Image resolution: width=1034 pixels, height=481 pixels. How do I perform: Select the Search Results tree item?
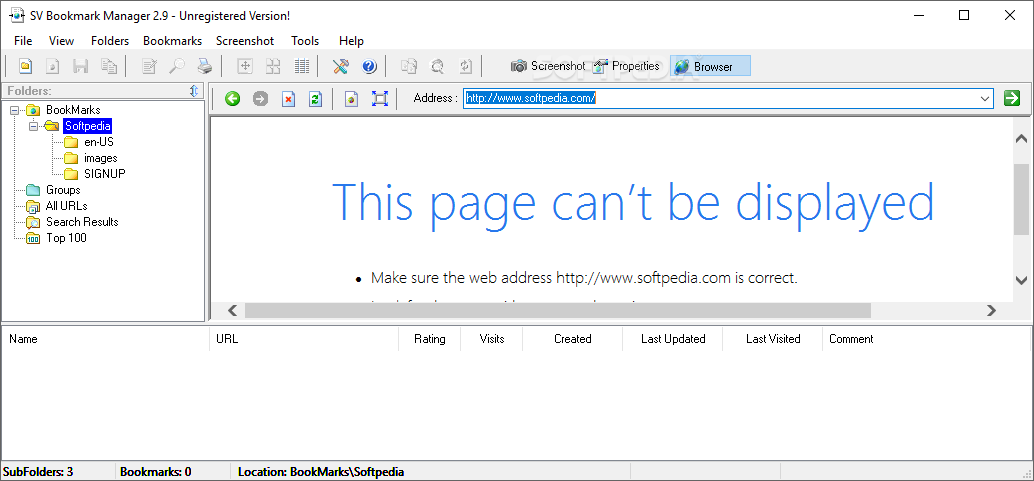pyautogui.click(x=82, y=222)
